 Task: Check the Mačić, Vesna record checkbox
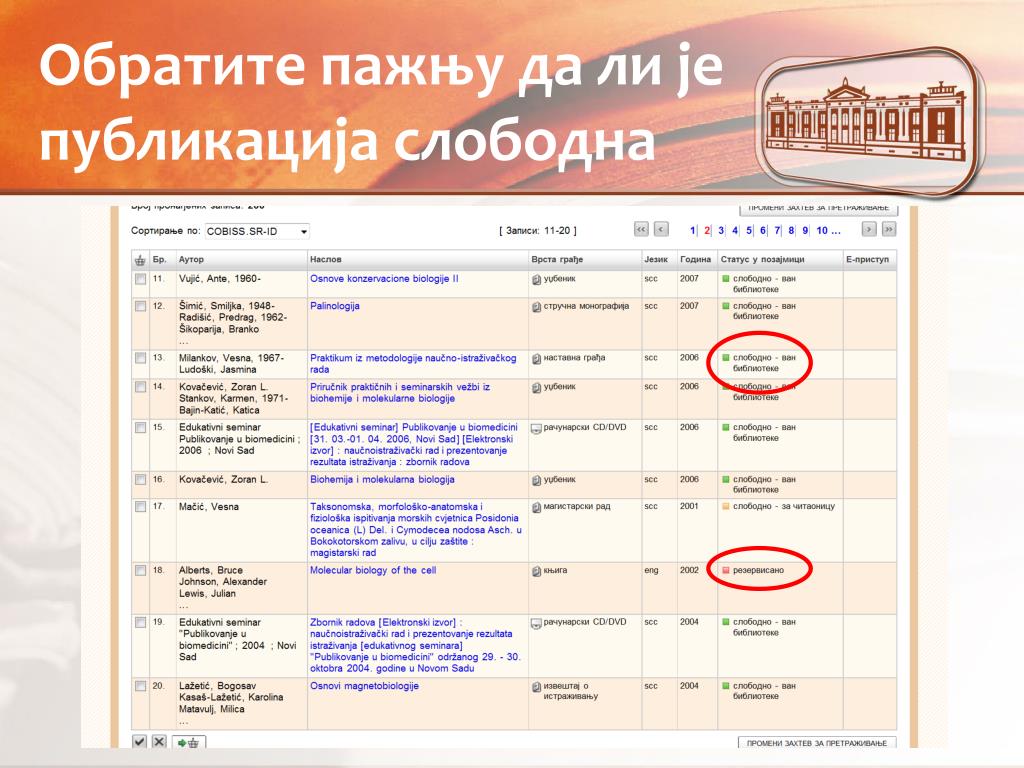pyautogui.click(x=140, y=507)
